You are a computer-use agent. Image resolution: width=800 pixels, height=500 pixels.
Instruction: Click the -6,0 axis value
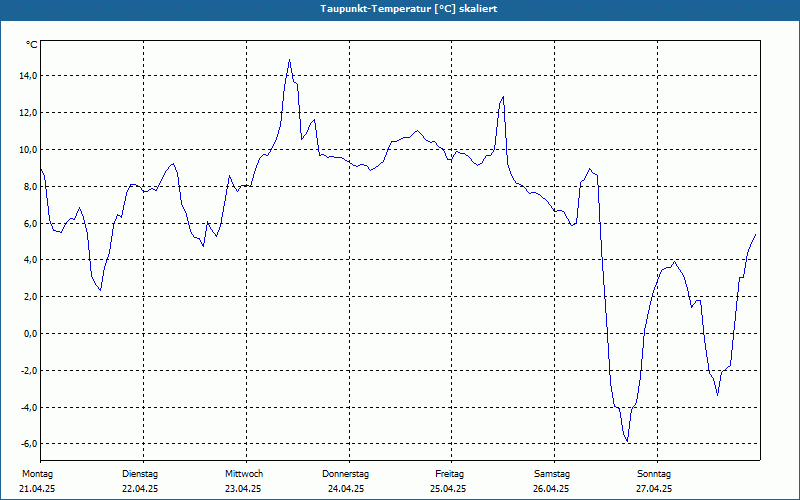tap(28, 444)
